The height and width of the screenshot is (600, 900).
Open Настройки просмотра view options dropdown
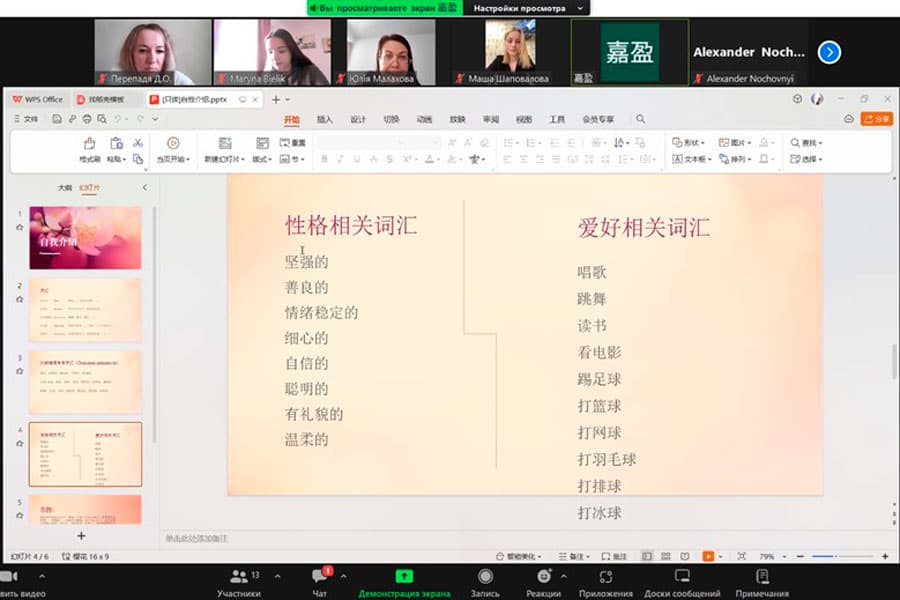(x=526, y=8)
